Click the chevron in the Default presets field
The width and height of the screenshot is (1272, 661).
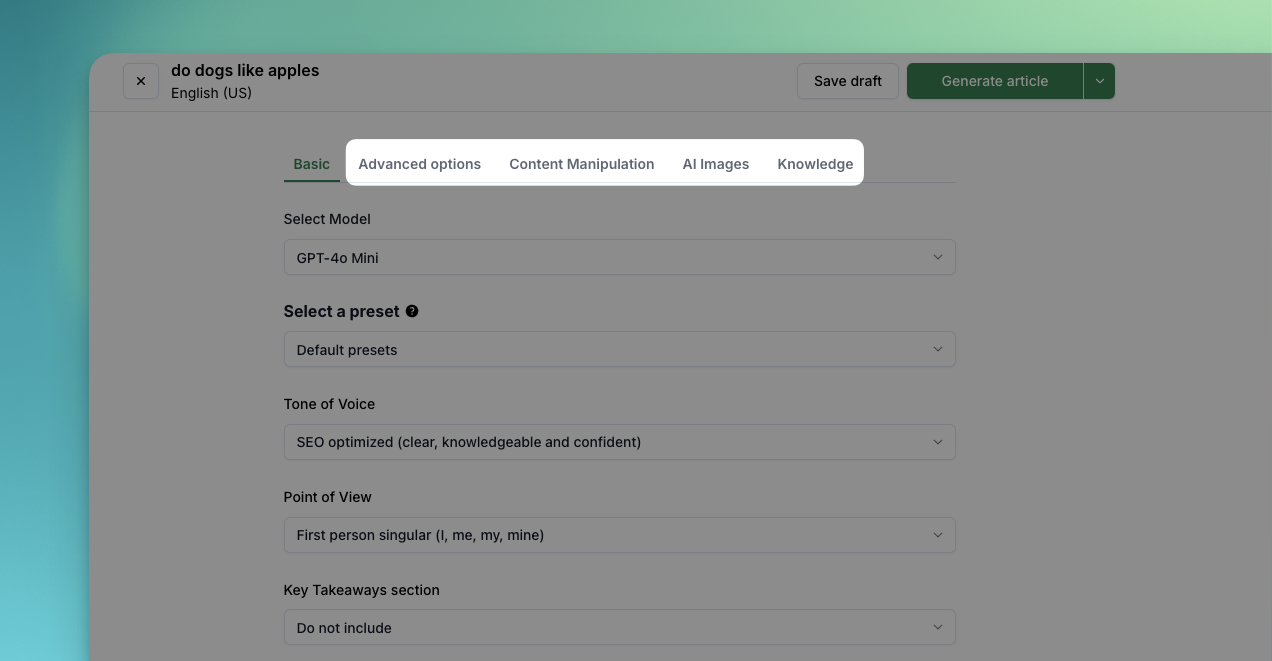pyautogui.click(x=937, y=349)
